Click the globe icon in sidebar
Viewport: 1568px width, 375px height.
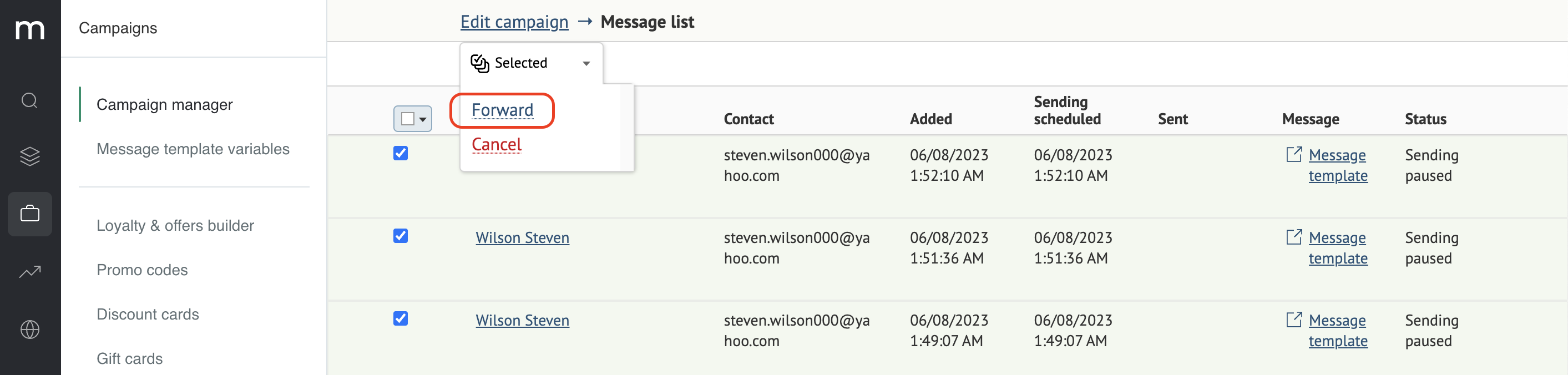click(x=30, y=330)
